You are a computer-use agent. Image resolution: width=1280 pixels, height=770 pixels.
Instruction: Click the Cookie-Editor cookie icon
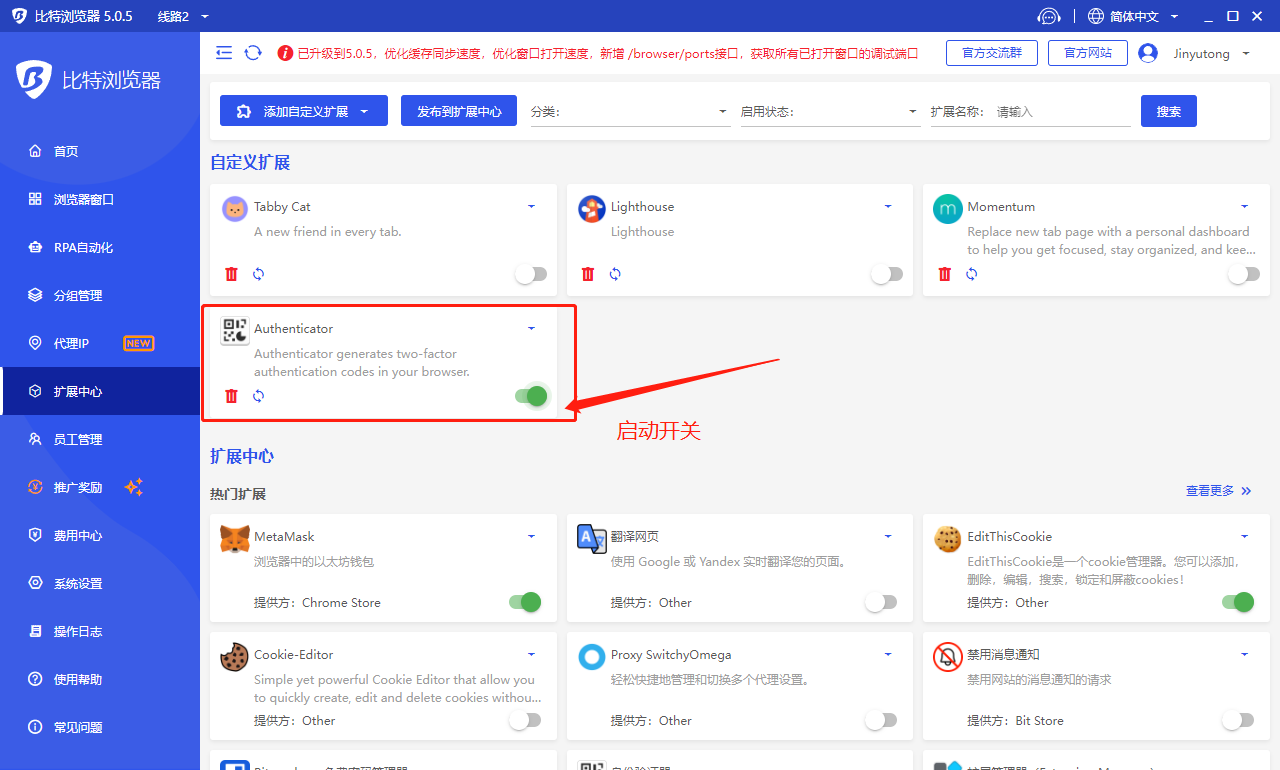tap(235, 657)
